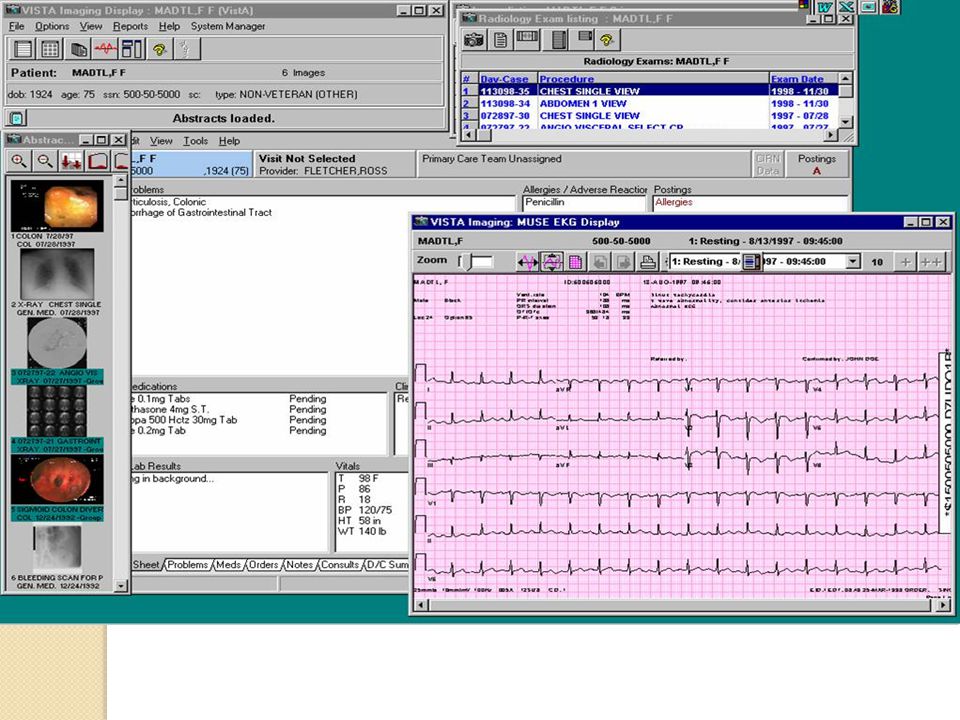Click Penicillin in the Allergies list
The image size is (960, 720).
(x=545, y=202)
